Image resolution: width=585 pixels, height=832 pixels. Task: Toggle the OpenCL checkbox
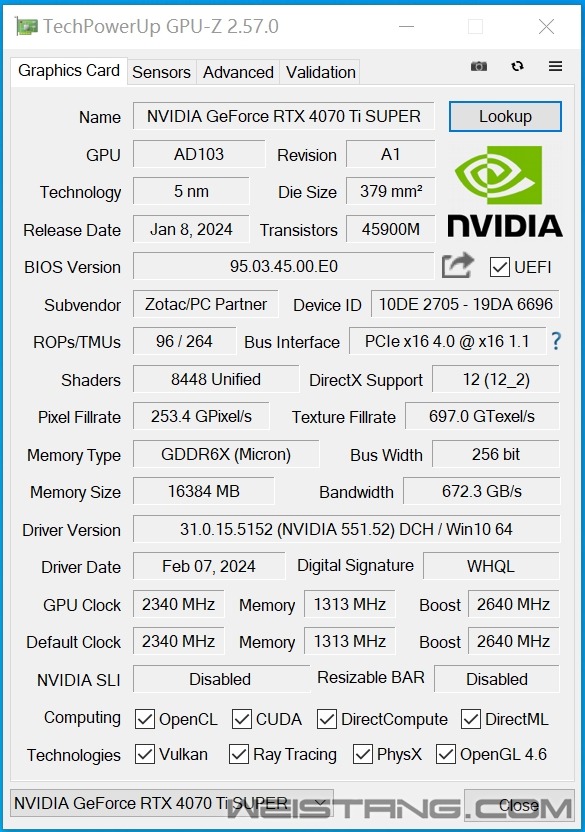tap(145, 720)
